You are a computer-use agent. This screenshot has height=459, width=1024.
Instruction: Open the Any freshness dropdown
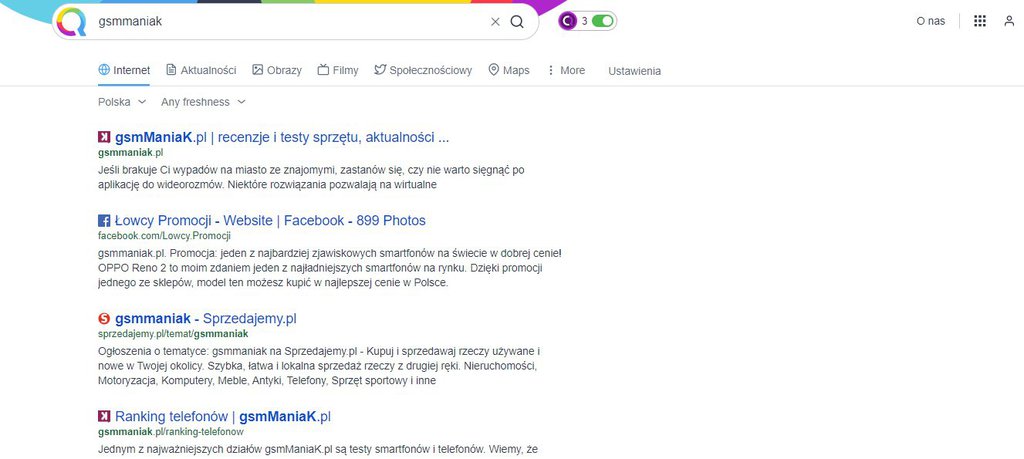[x=203, y=102]
